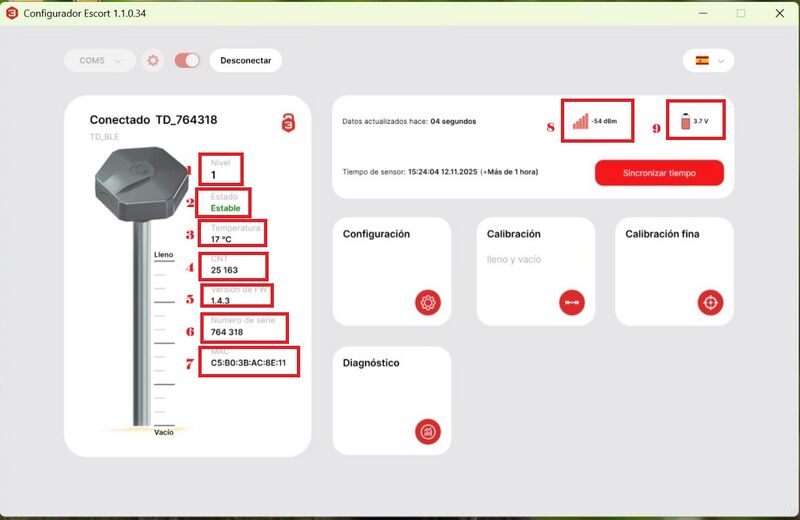The image size is (800, 520).
Task: Open the COM5 port dropdown
Action: point(100,61)
